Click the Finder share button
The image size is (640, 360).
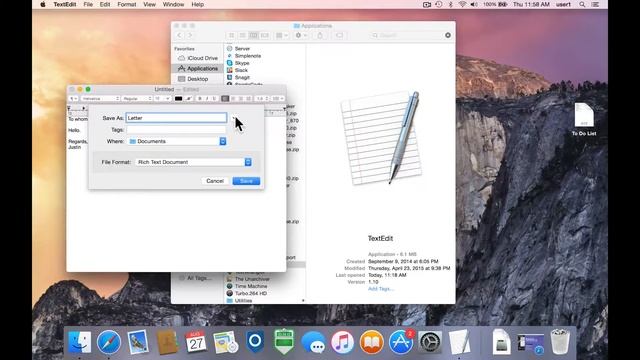(x=320, y=36)
